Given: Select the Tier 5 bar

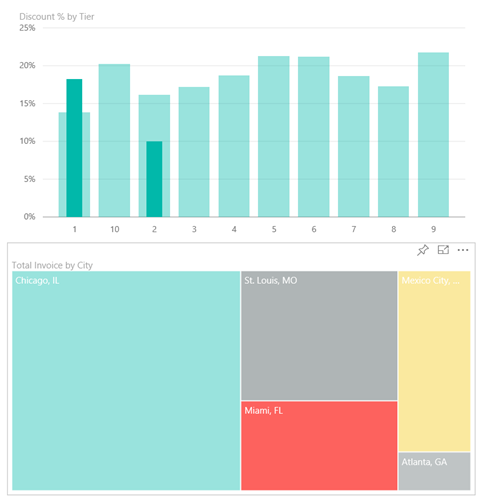Looking at the screenshot, I should coord(274,136).
